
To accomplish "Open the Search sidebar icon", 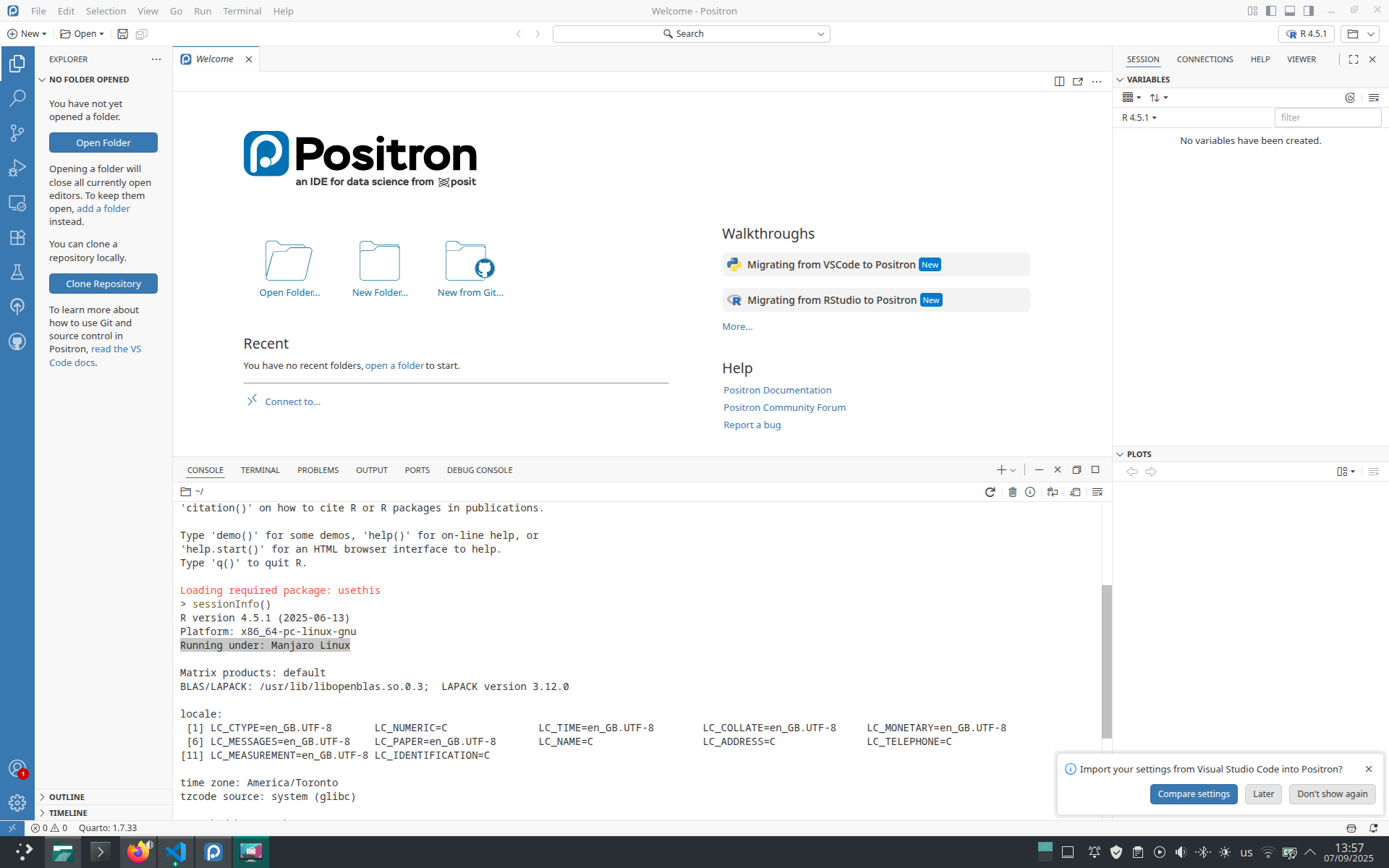I will (17, 98).
